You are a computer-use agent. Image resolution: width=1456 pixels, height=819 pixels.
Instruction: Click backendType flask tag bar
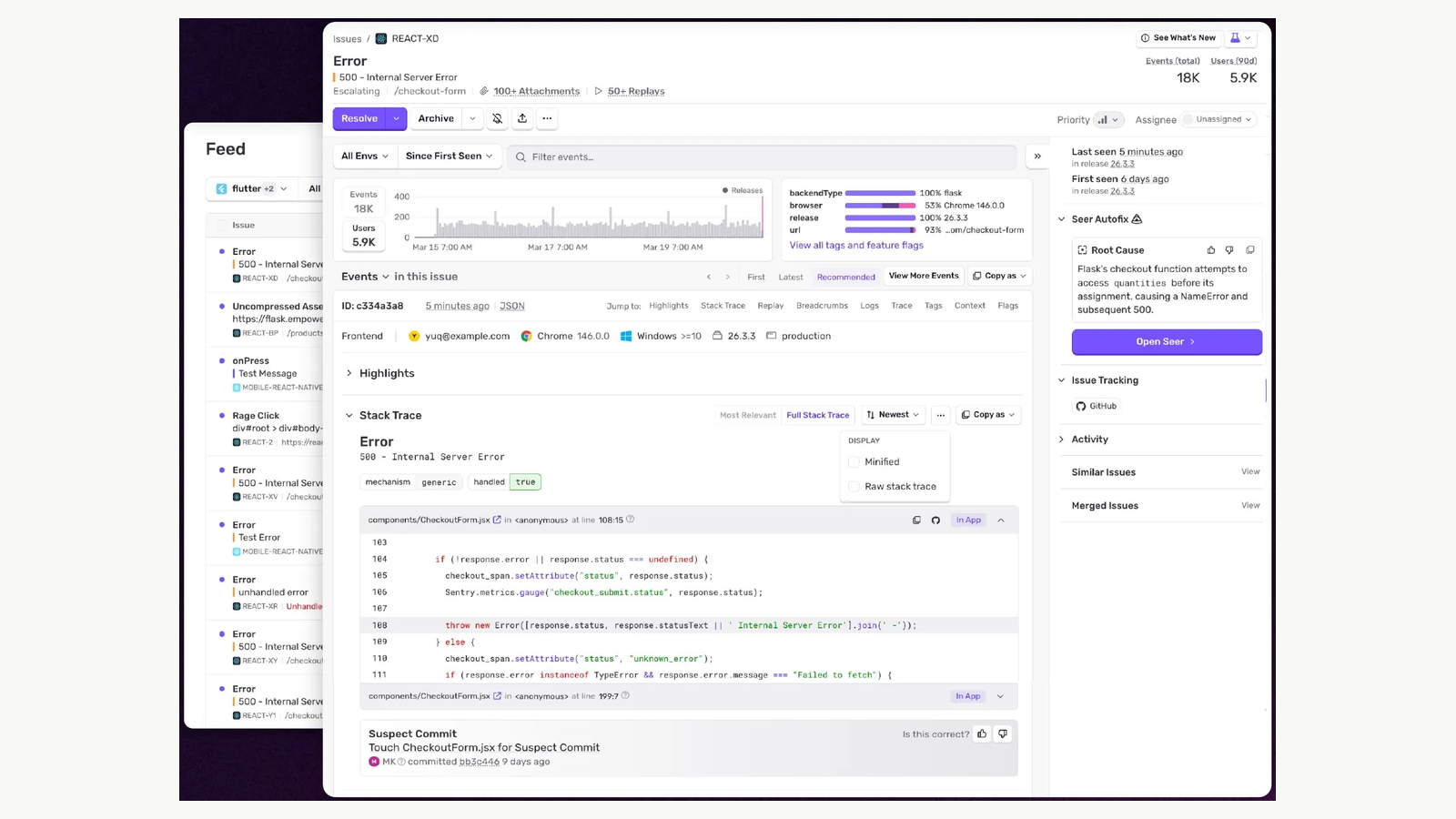point(880,193)
